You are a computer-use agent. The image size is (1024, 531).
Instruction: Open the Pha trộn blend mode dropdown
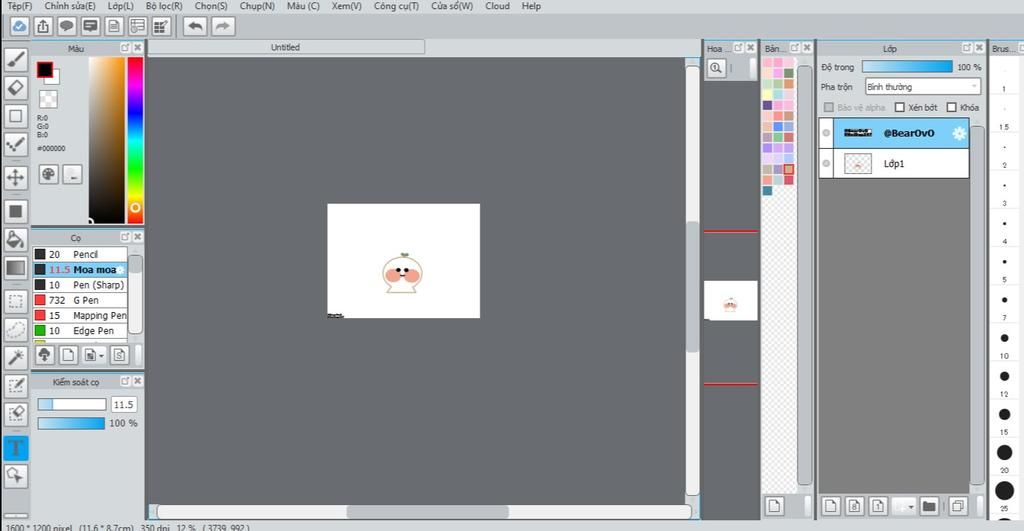(x=923, y=86)
